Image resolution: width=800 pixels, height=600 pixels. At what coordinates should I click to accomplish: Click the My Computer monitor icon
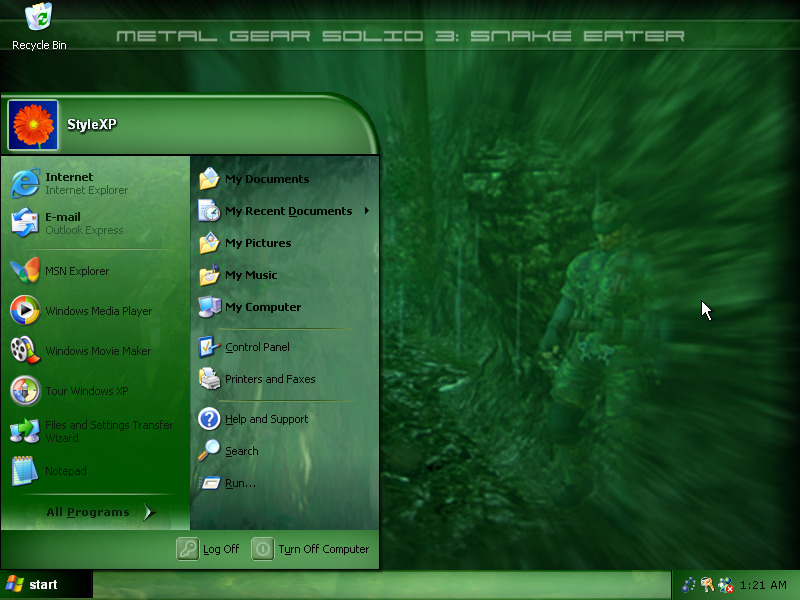[x=209, y=307]
